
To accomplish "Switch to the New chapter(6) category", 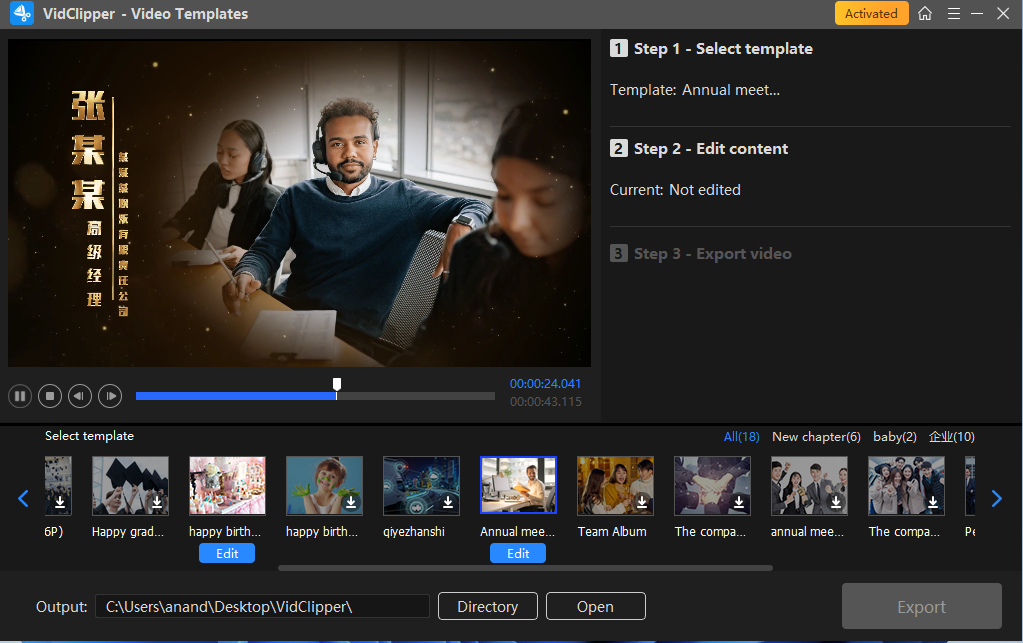I will click(816, 437).
